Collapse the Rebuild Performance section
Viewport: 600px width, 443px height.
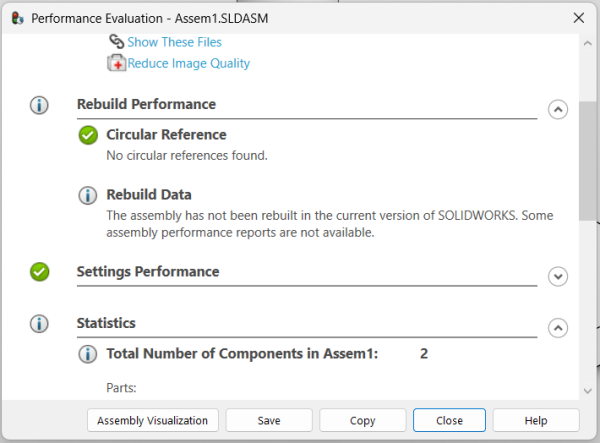[x=558, y=110]
